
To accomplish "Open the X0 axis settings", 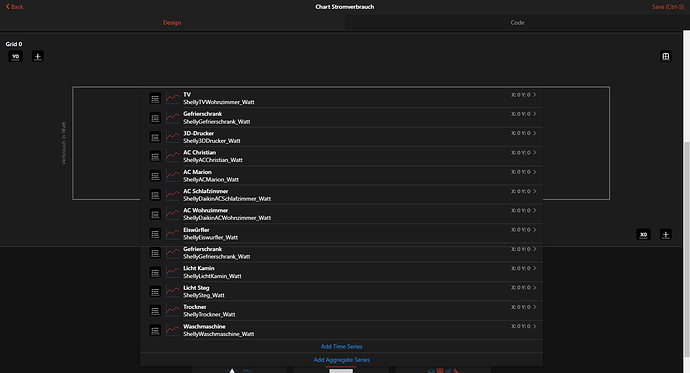I will pyautogui.click(x=643, y=234).
